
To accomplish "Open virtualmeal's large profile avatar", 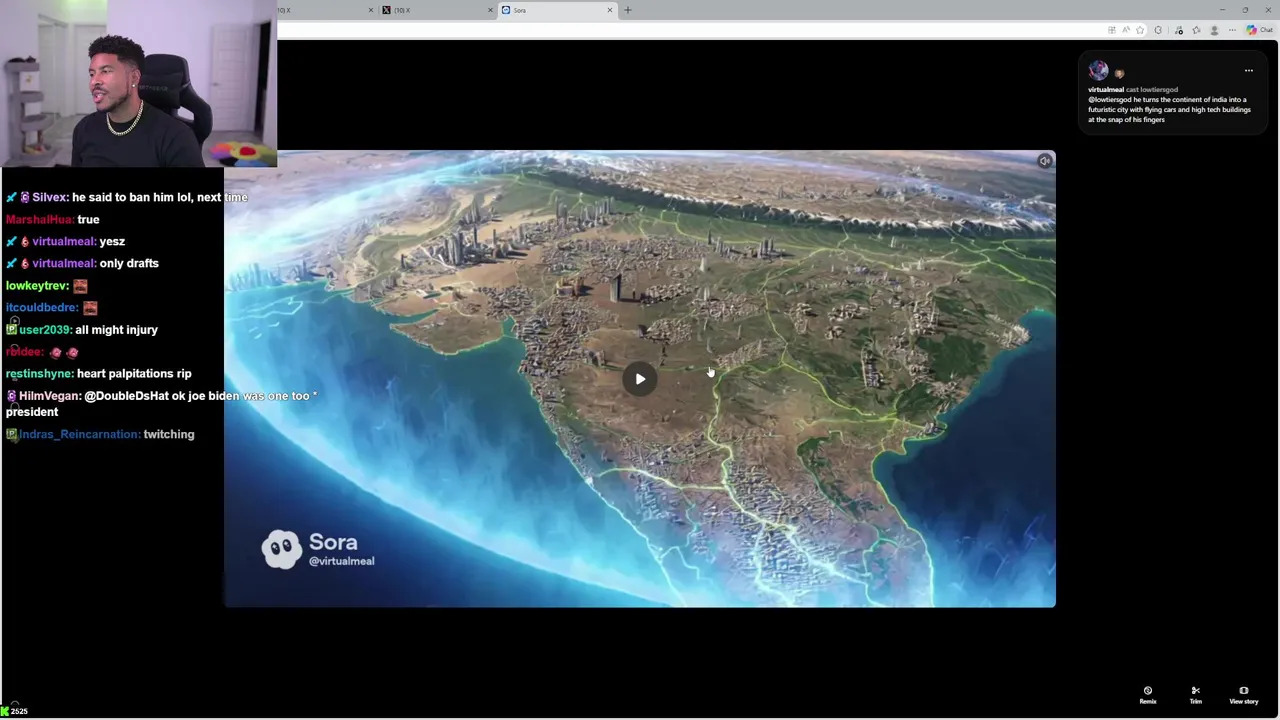I will pos(1099,70).
